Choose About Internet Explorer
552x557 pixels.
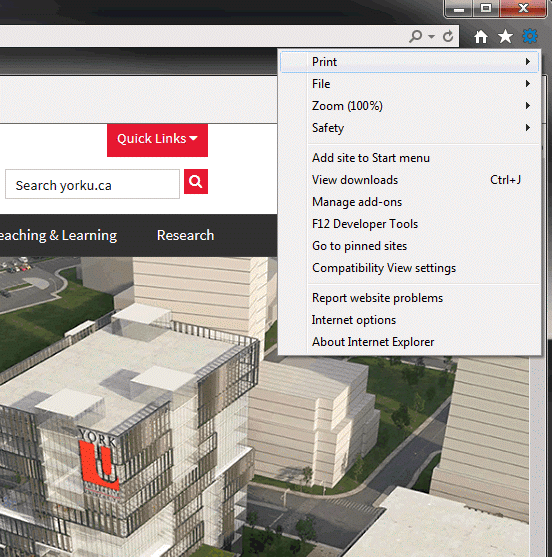[x=409, y=342]
